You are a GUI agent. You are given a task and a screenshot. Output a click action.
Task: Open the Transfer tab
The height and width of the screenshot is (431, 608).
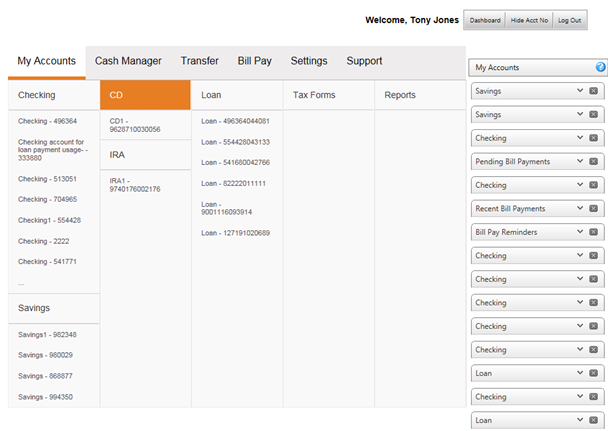(x=200, y=61)
